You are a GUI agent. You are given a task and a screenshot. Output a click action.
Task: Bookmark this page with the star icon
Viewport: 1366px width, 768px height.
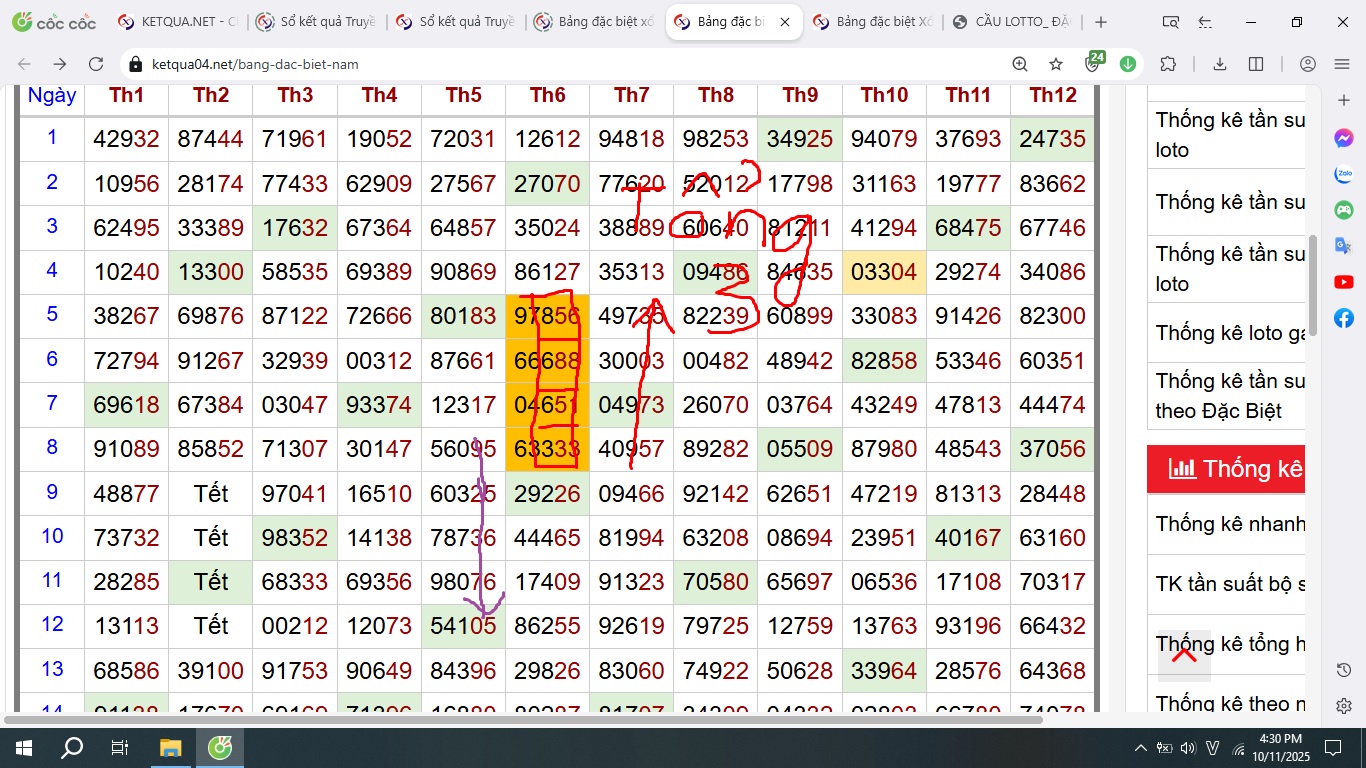[x=1056, y=64]
